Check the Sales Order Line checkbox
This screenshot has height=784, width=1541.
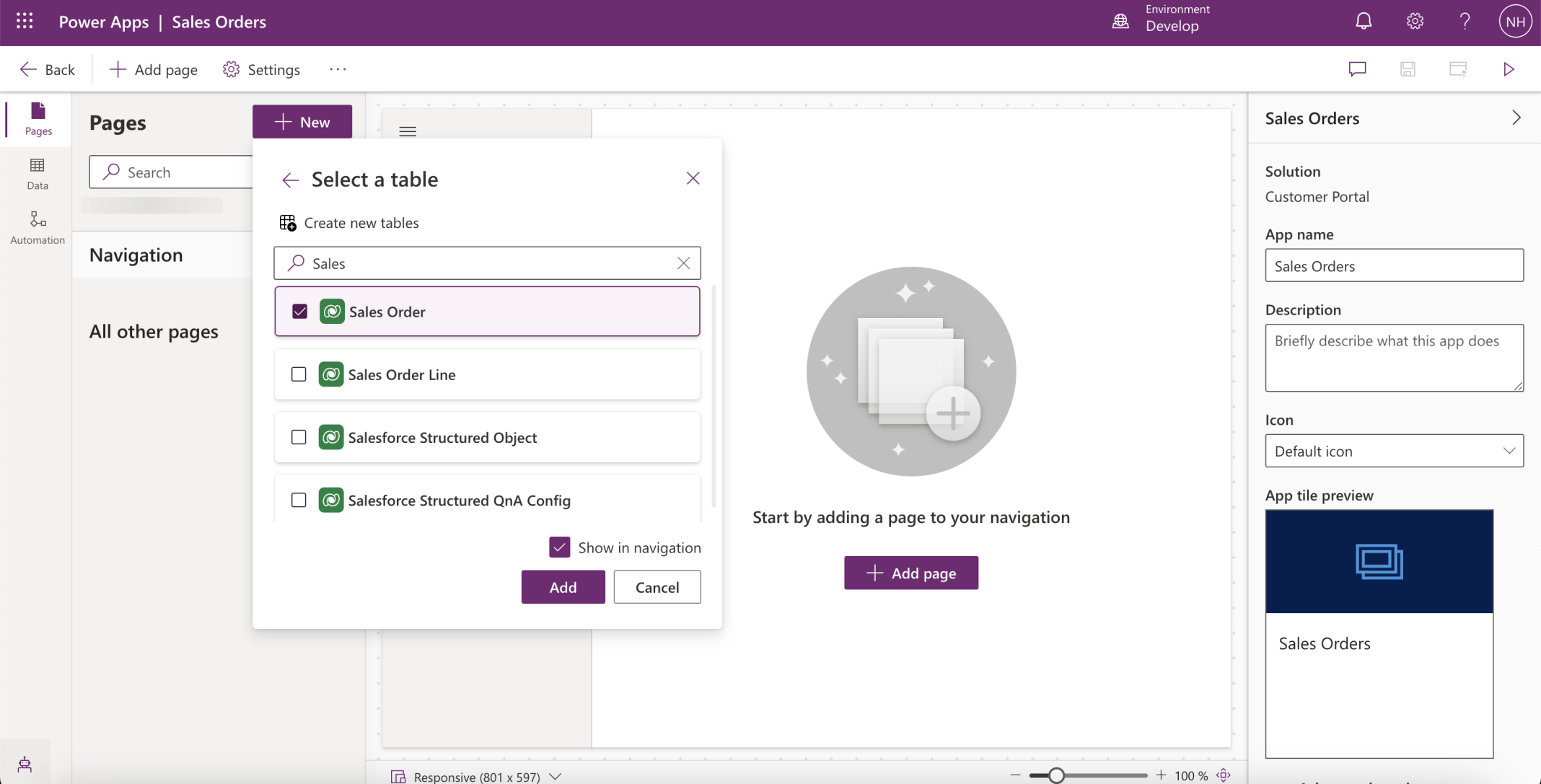(299, 374)
